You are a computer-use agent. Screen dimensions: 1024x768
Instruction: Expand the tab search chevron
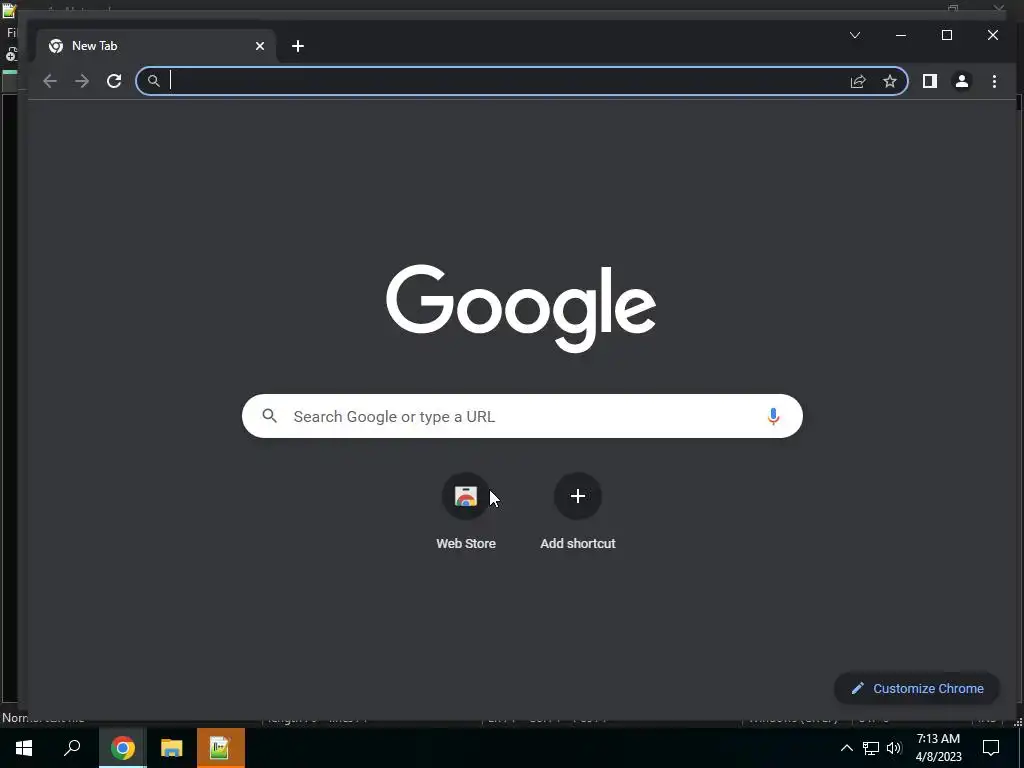point(855,35)
